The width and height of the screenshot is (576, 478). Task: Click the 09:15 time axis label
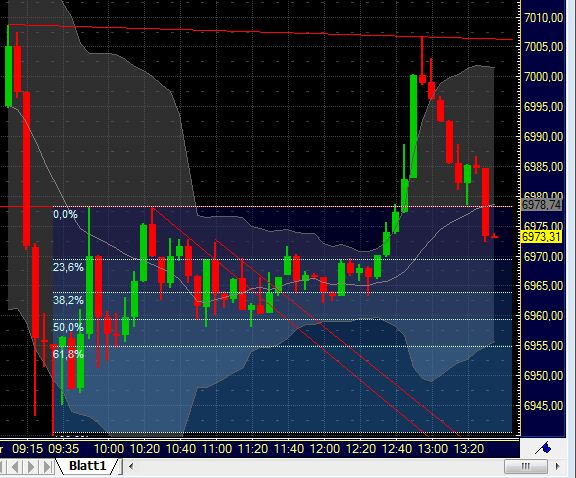(28, 449)
